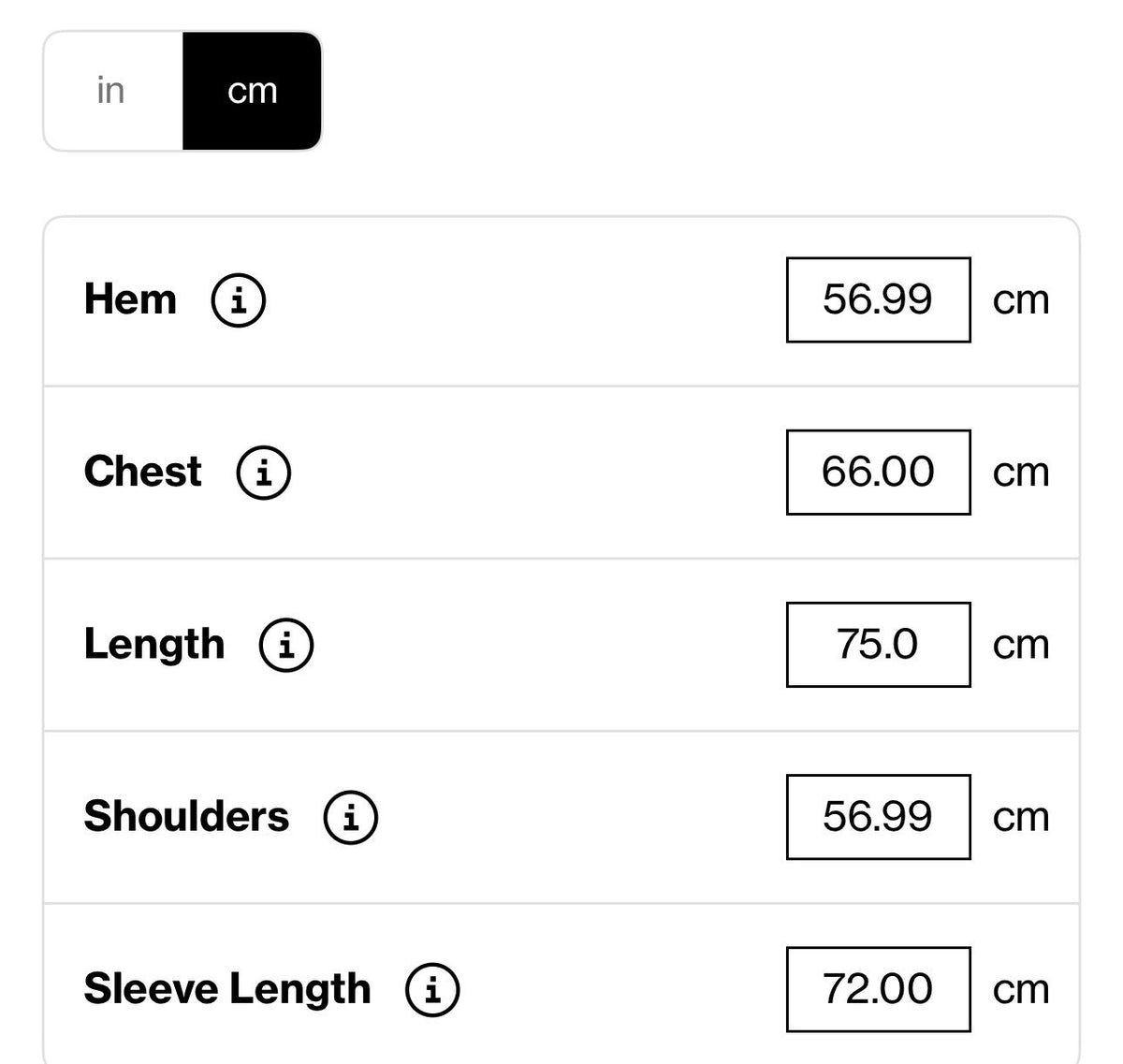Click the Sleeve Length label
The width and height of the screenshot is (1123, 1064).
pyautogui.click(x=227, y=989)
